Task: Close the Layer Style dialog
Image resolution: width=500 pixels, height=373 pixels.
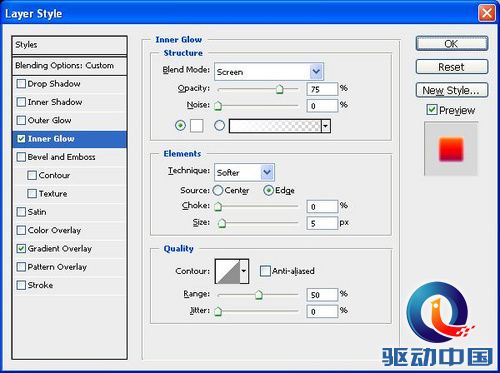Action: pyautogui.click(x=487, y=14)
